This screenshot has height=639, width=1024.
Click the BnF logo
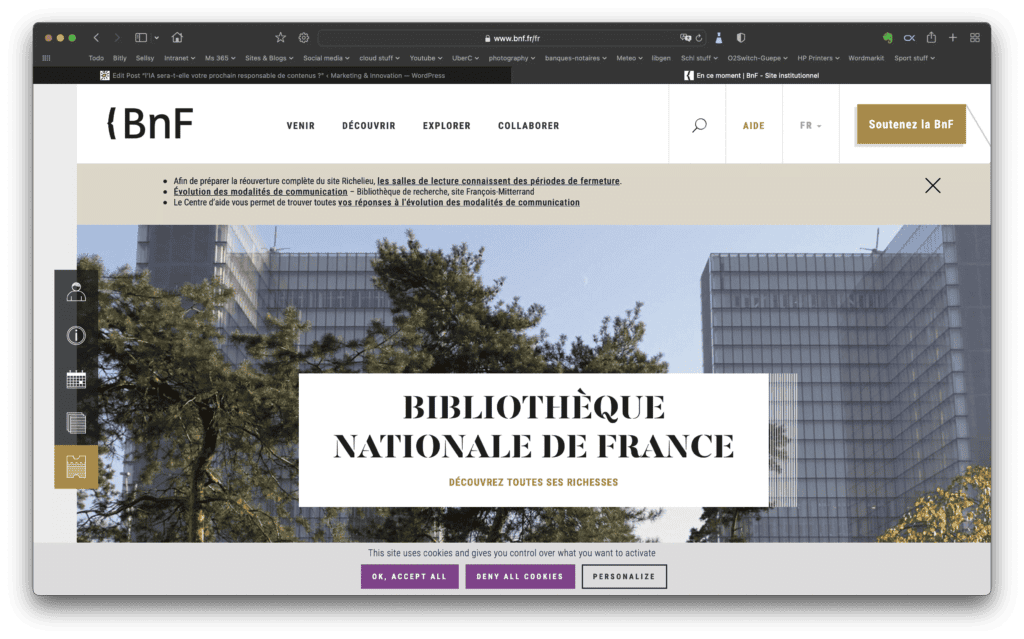[x=150, y=123]
